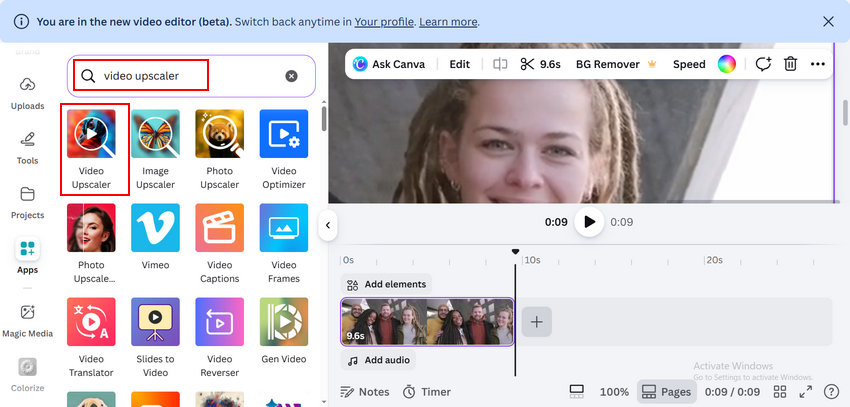Open the Image Upscaler app
The width and height of the screenshot is (850, 407).
155,149
